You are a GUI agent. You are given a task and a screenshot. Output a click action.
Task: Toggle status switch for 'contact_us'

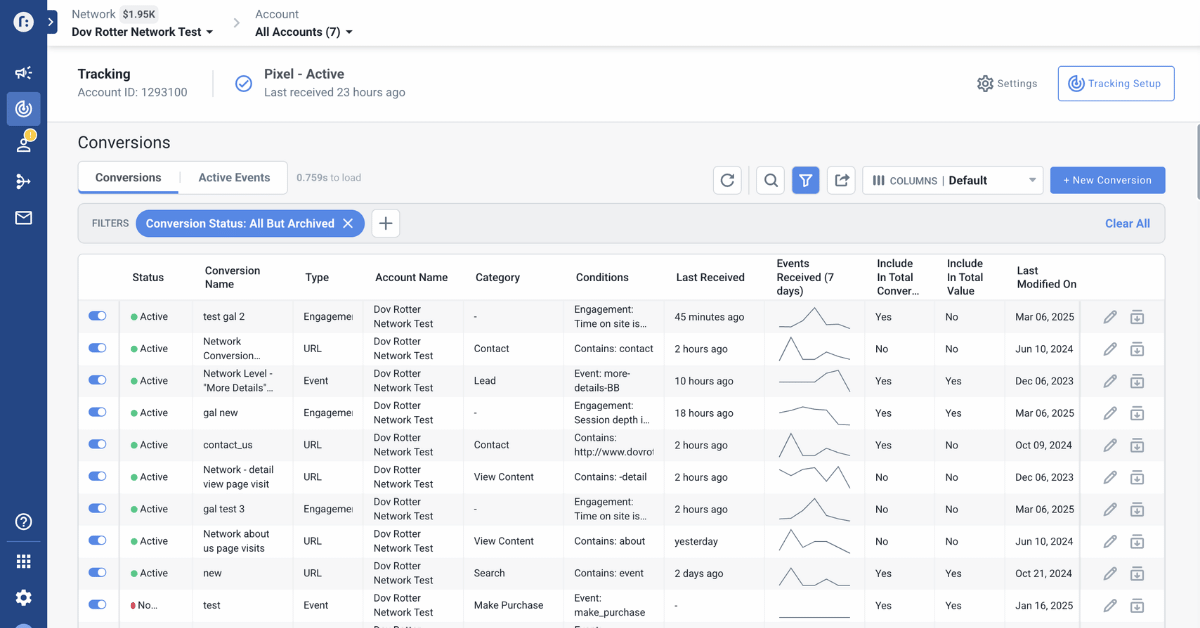pos(97,444)
